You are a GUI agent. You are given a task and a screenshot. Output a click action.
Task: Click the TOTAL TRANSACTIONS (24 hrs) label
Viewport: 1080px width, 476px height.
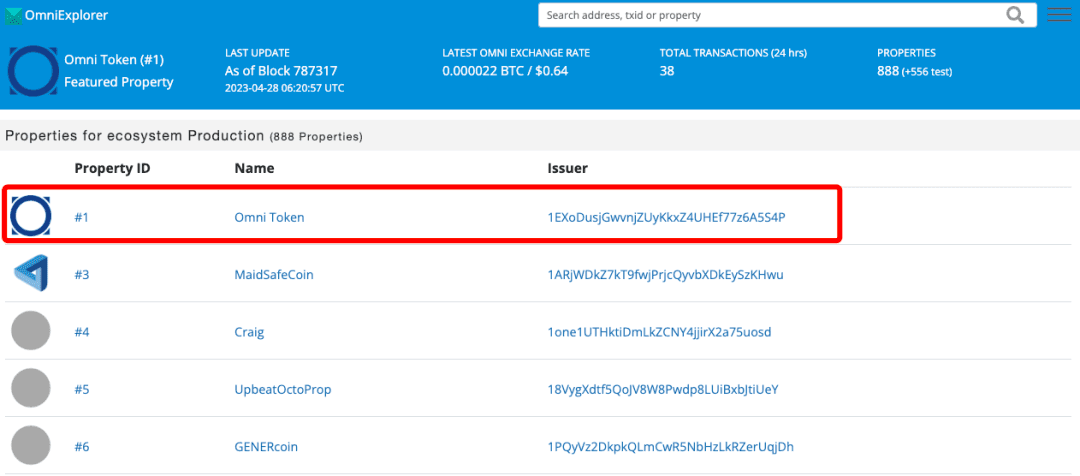(x=733, y=53)
